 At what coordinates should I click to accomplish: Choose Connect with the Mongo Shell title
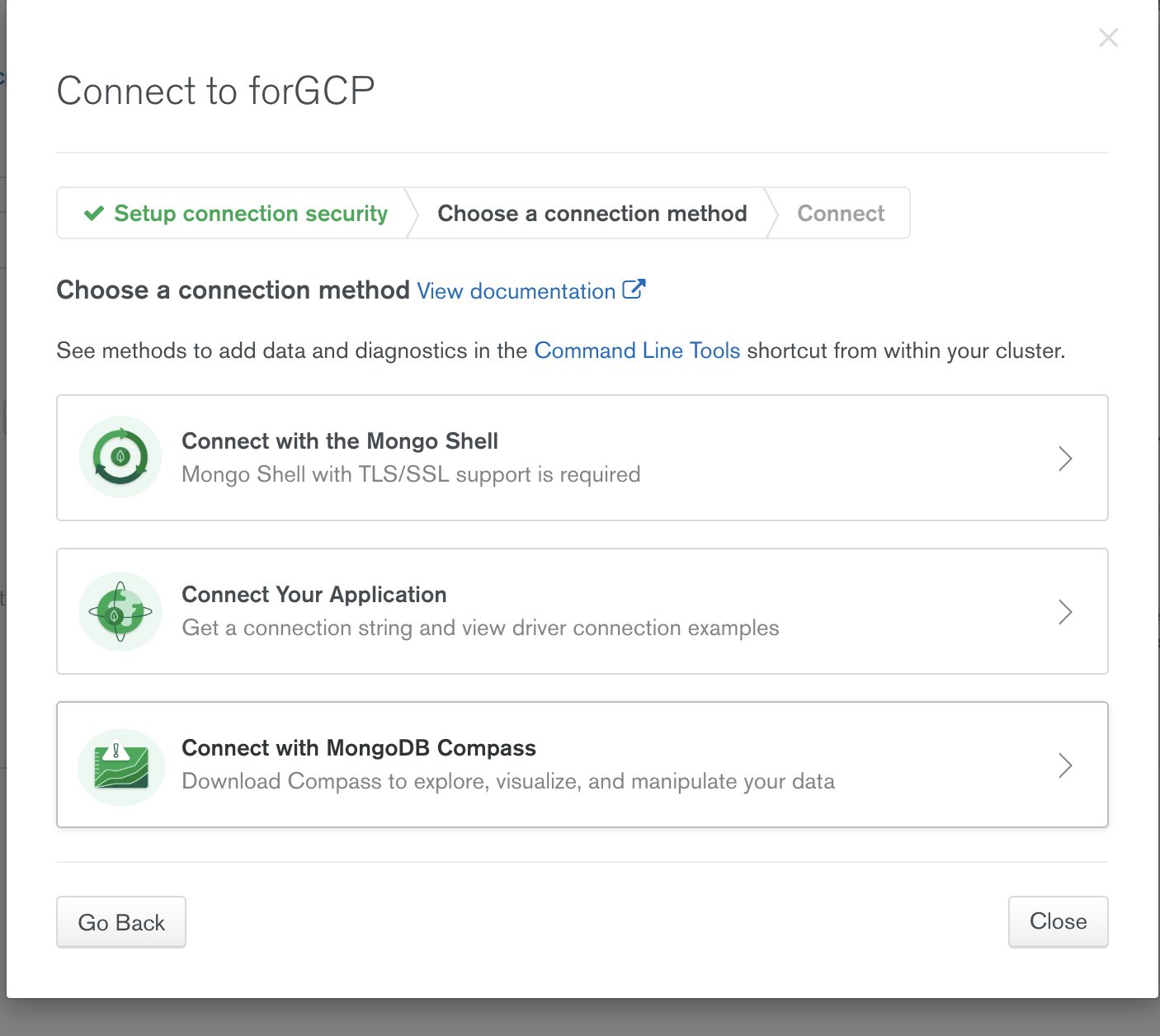pos(339,441)
